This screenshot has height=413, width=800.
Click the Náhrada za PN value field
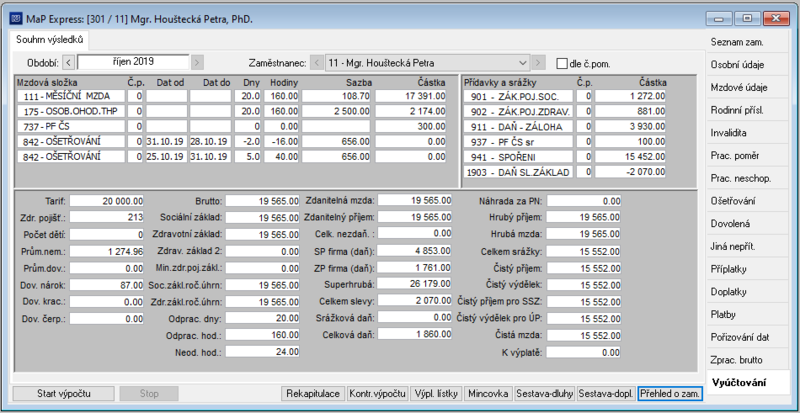[584, 201]
